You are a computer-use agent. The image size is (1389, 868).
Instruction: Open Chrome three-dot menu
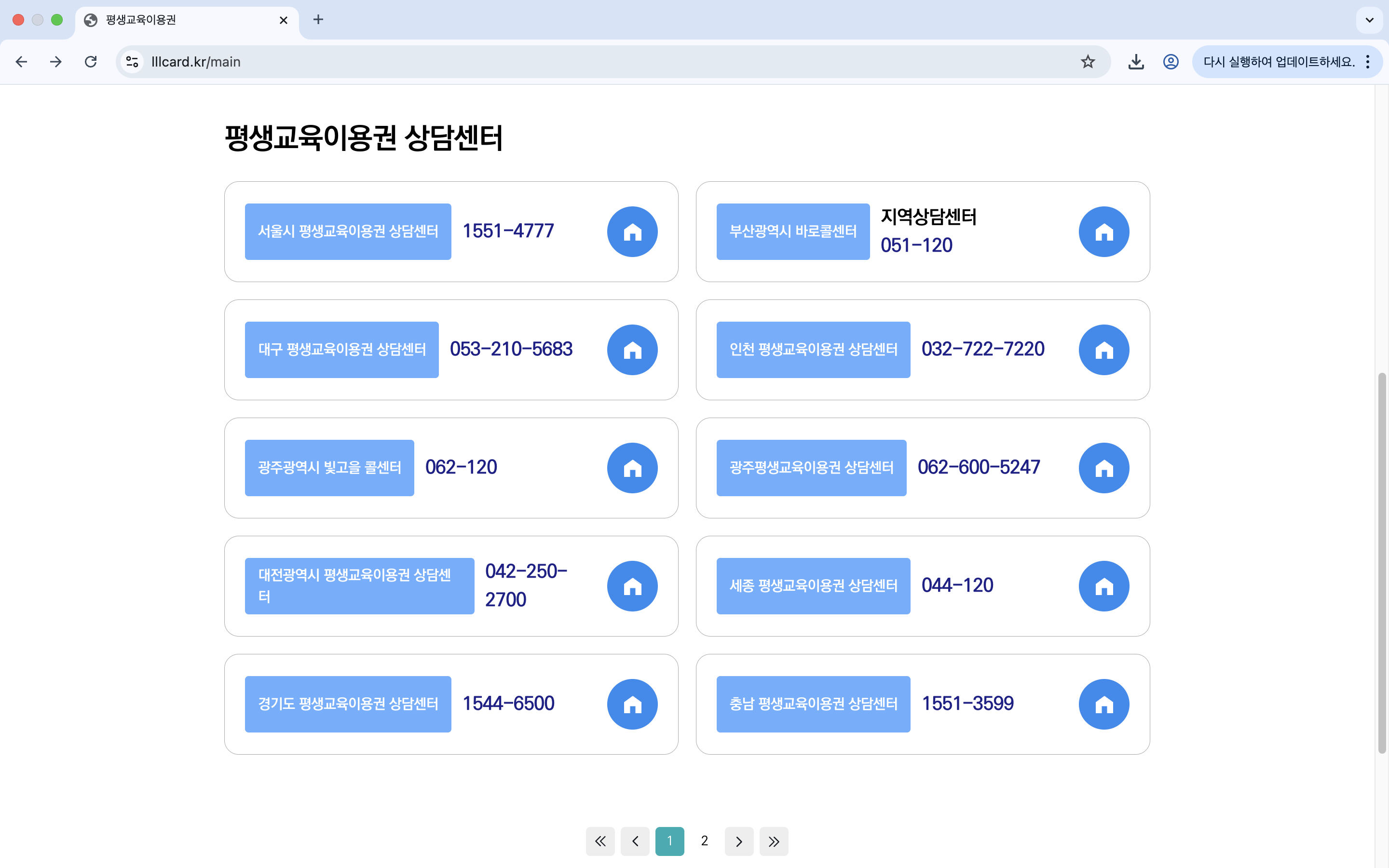pyautogui.click(x=1368, y=62)
